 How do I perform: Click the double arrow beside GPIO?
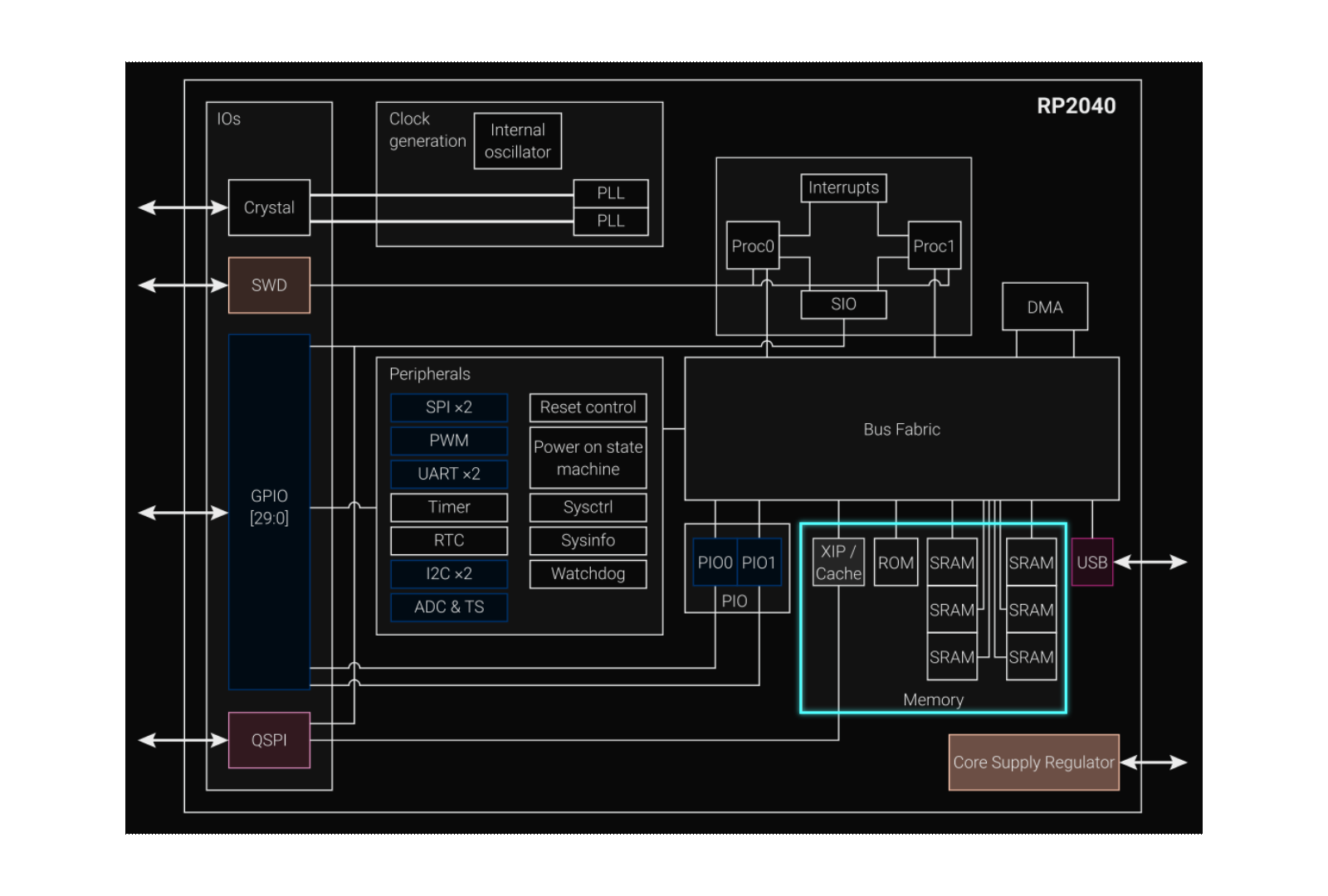click(183, 513)
